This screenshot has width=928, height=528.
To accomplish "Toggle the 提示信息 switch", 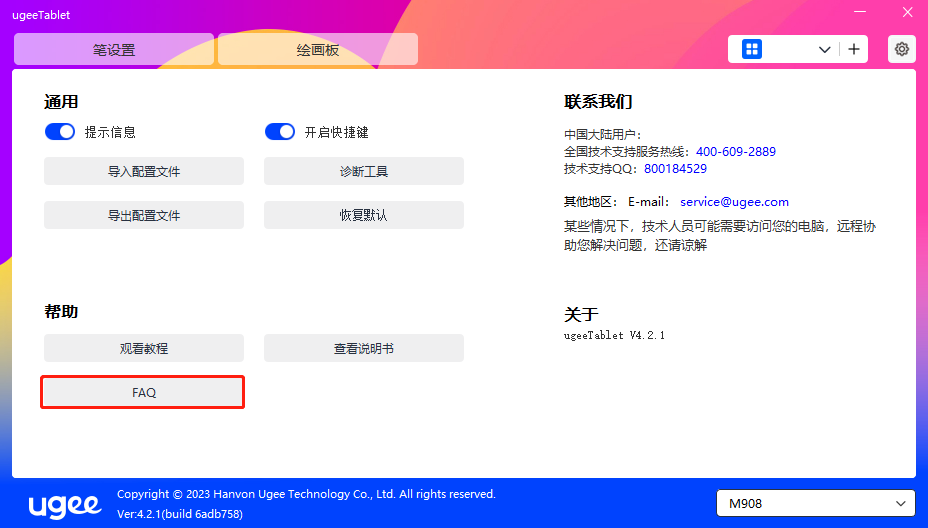I will pyautogui.click(x=60, y=131).
